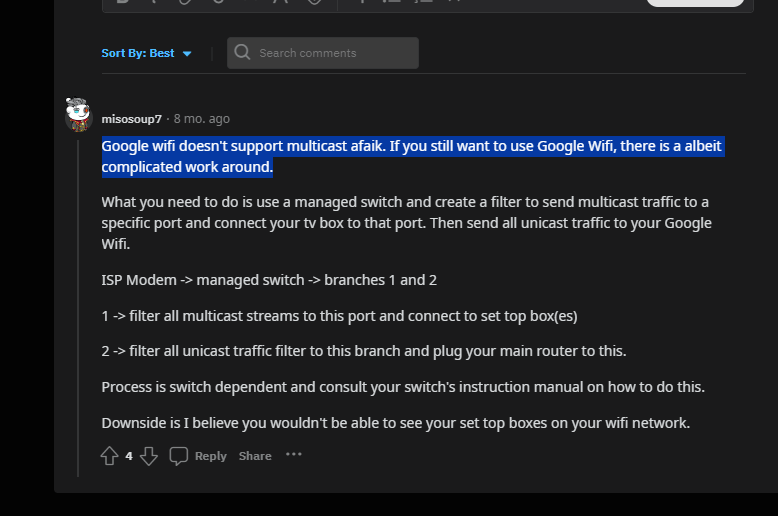The height and width of the screenshot is (516, 778).
Task: Click the Reply button text
Action: coord(210,456)
